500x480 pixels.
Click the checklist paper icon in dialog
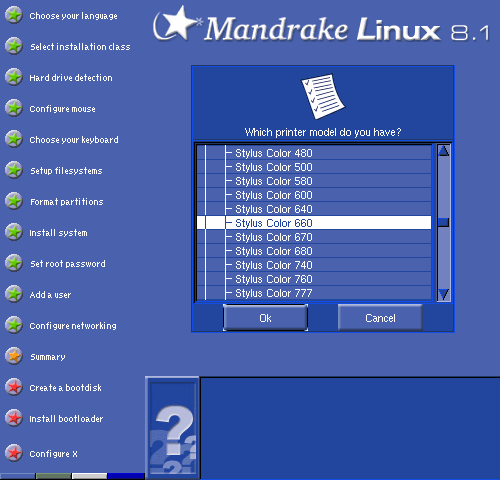[323, 96]
